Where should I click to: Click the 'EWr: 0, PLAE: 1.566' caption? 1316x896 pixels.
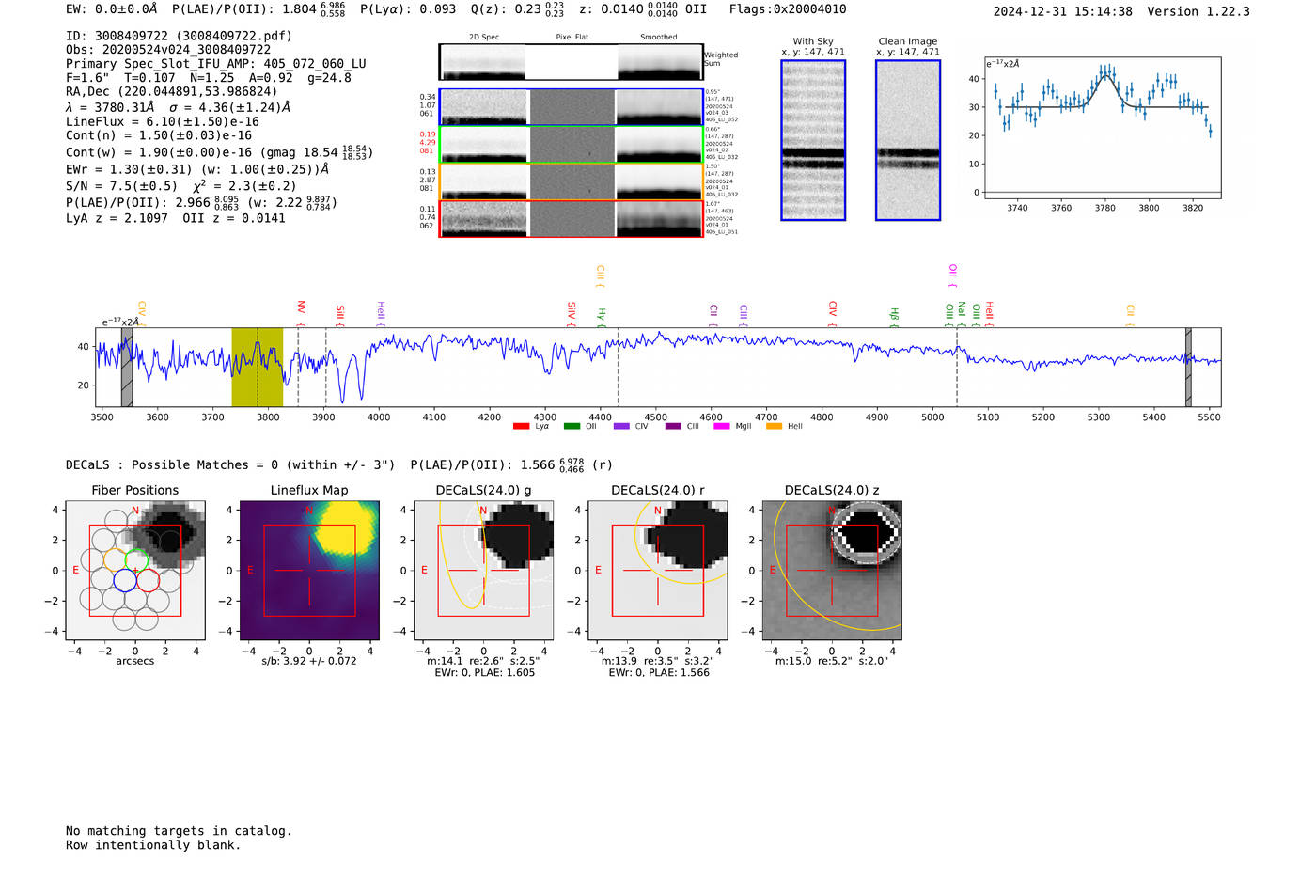coord(658,673)
